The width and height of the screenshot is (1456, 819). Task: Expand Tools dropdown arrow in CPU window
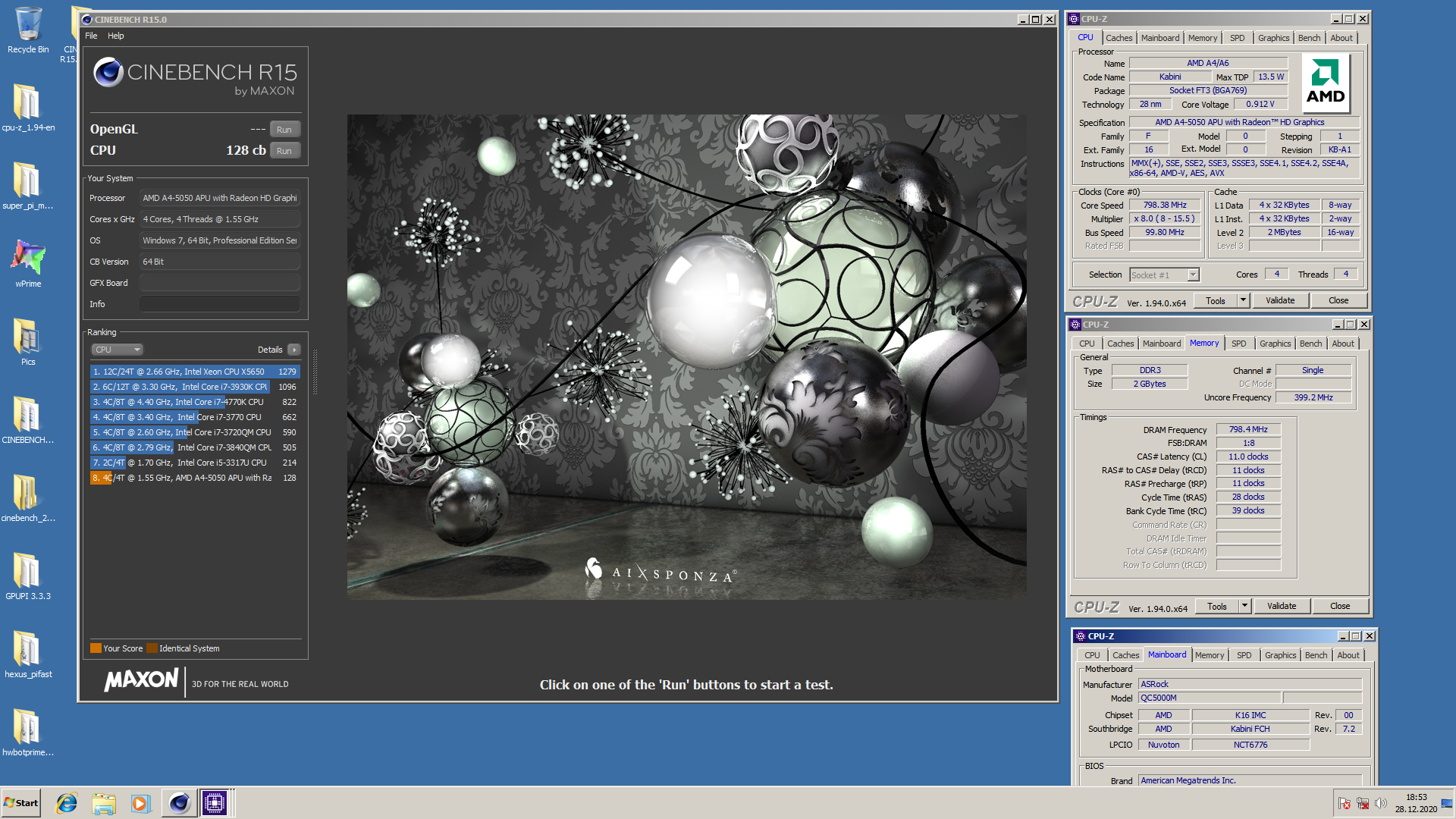coord(1243,301)
